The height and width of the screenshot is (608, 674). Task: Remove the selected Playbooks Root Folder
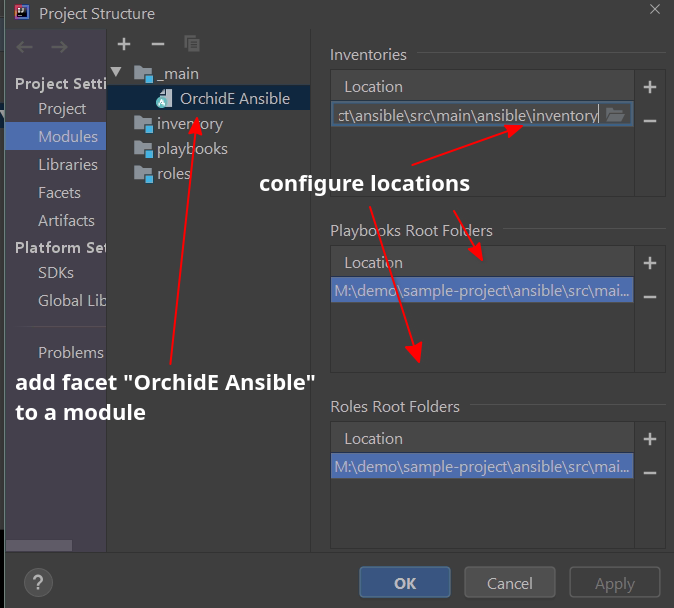650,297
